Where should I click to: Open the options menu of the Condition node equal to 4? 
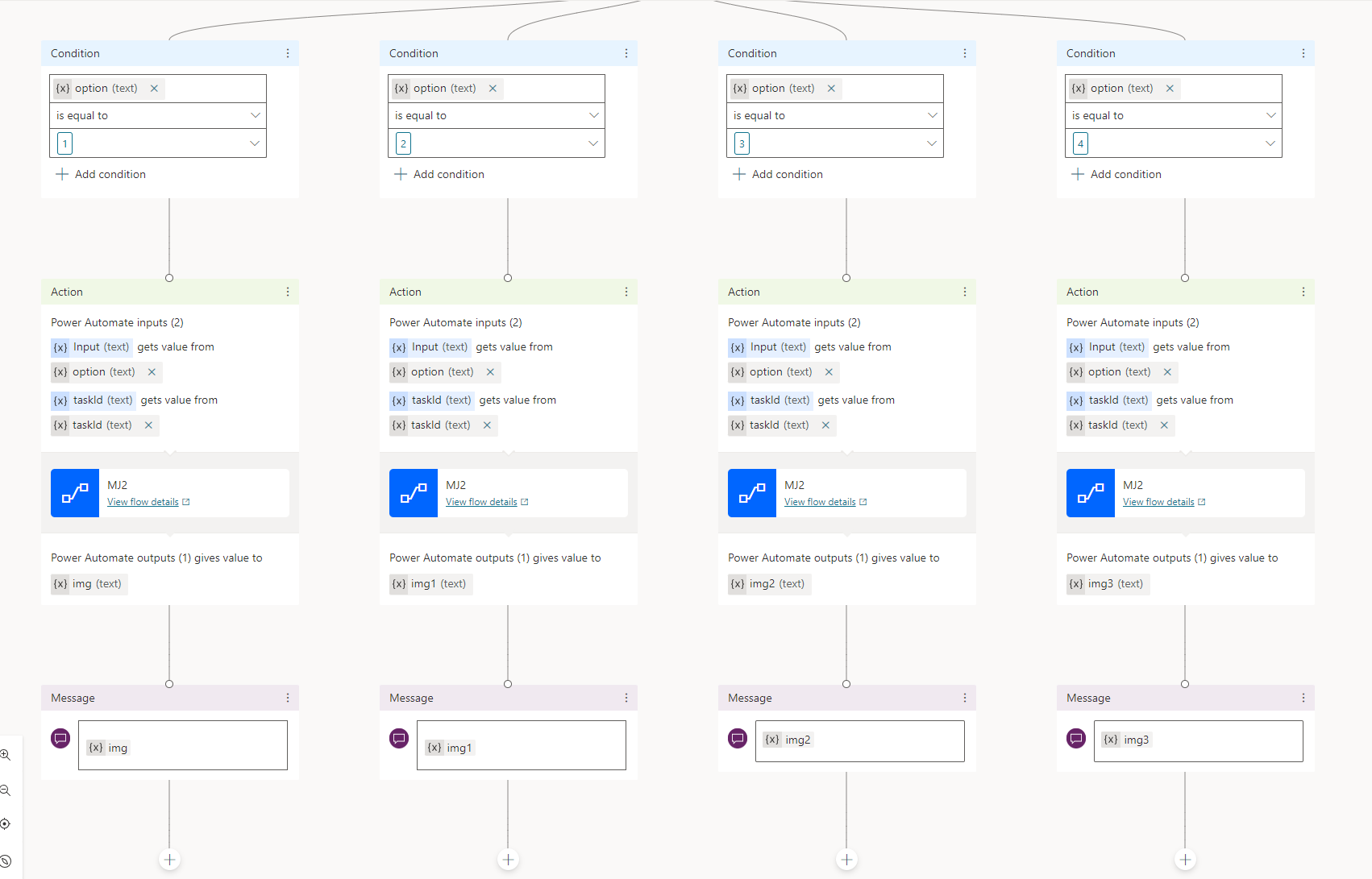tap(1303, 53)
